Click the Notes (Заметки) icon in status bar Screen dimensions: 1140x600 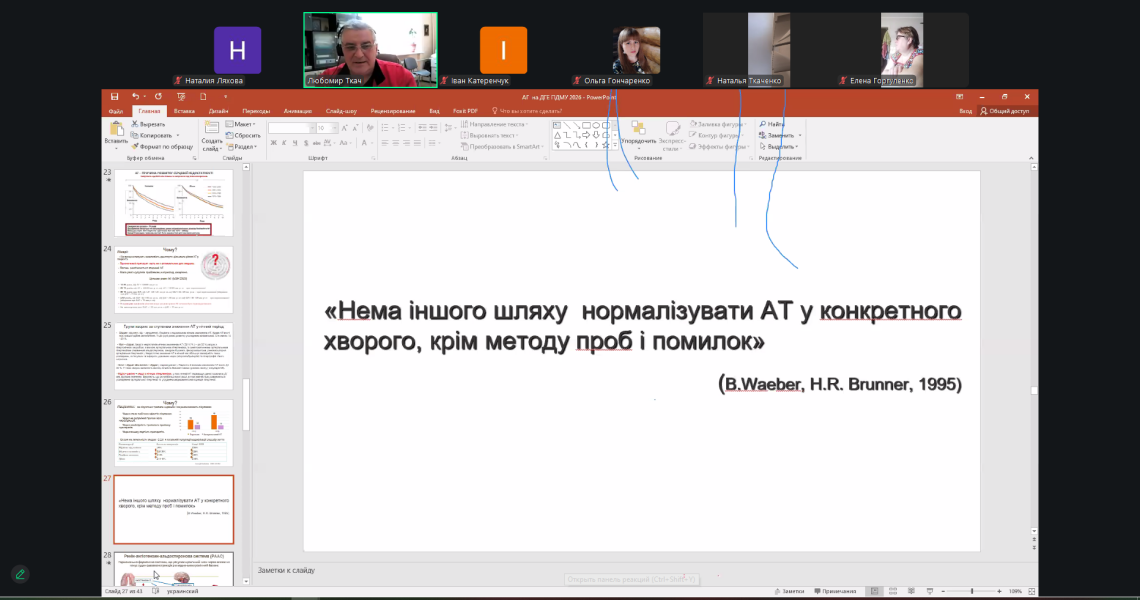coord(788,591)
